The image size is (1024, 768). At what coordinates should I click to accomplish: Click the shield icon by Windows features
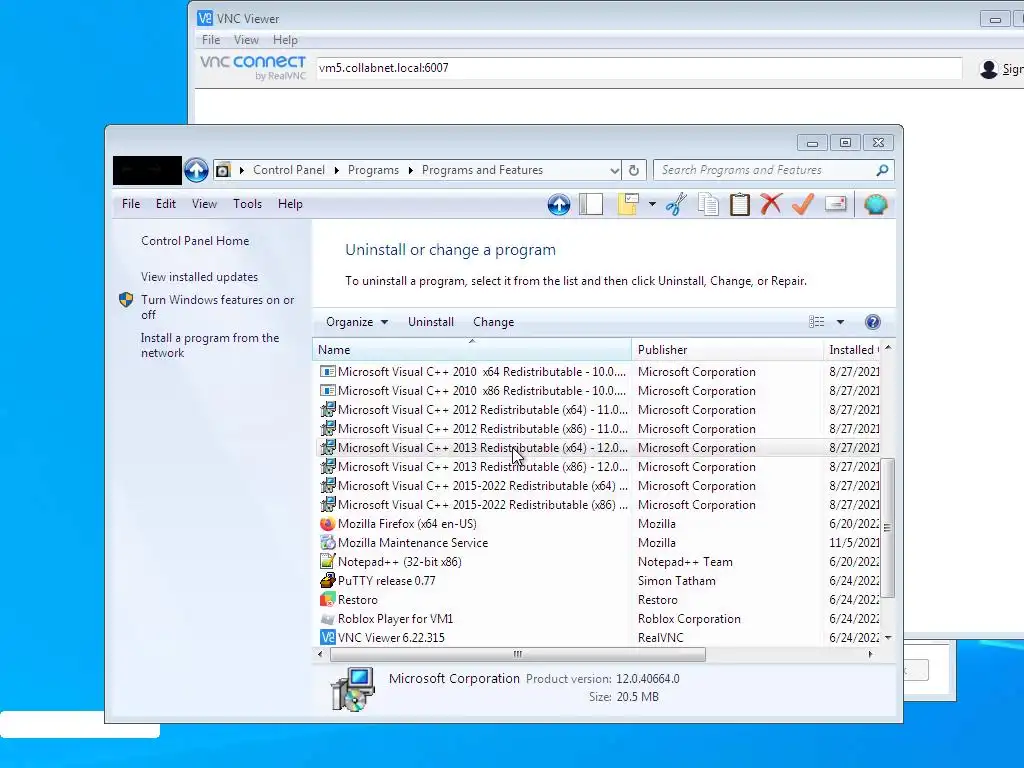(126, 300)
